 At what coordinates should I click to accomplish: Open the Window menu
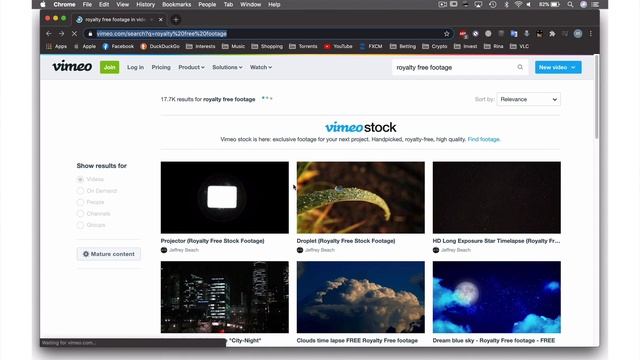(x=250, y=4)
